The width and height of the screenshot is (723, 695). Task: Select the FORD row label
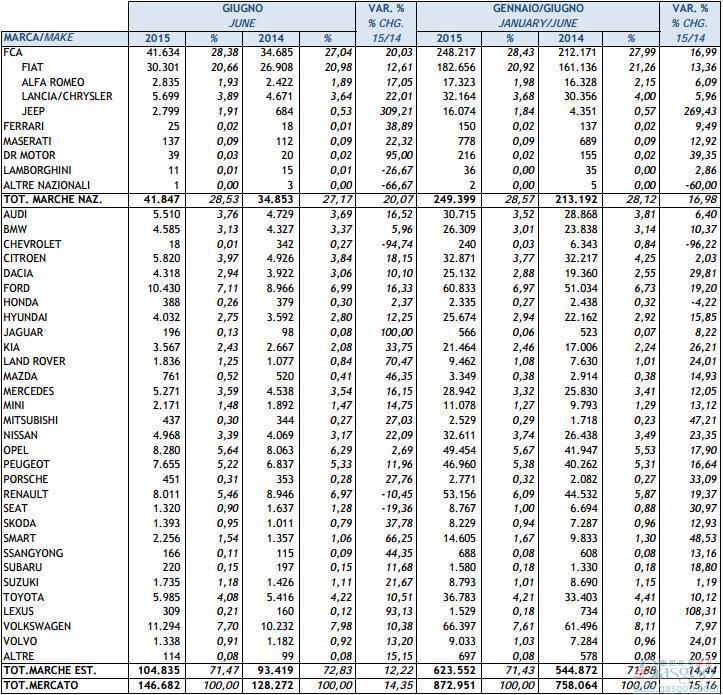click(16, 288)
